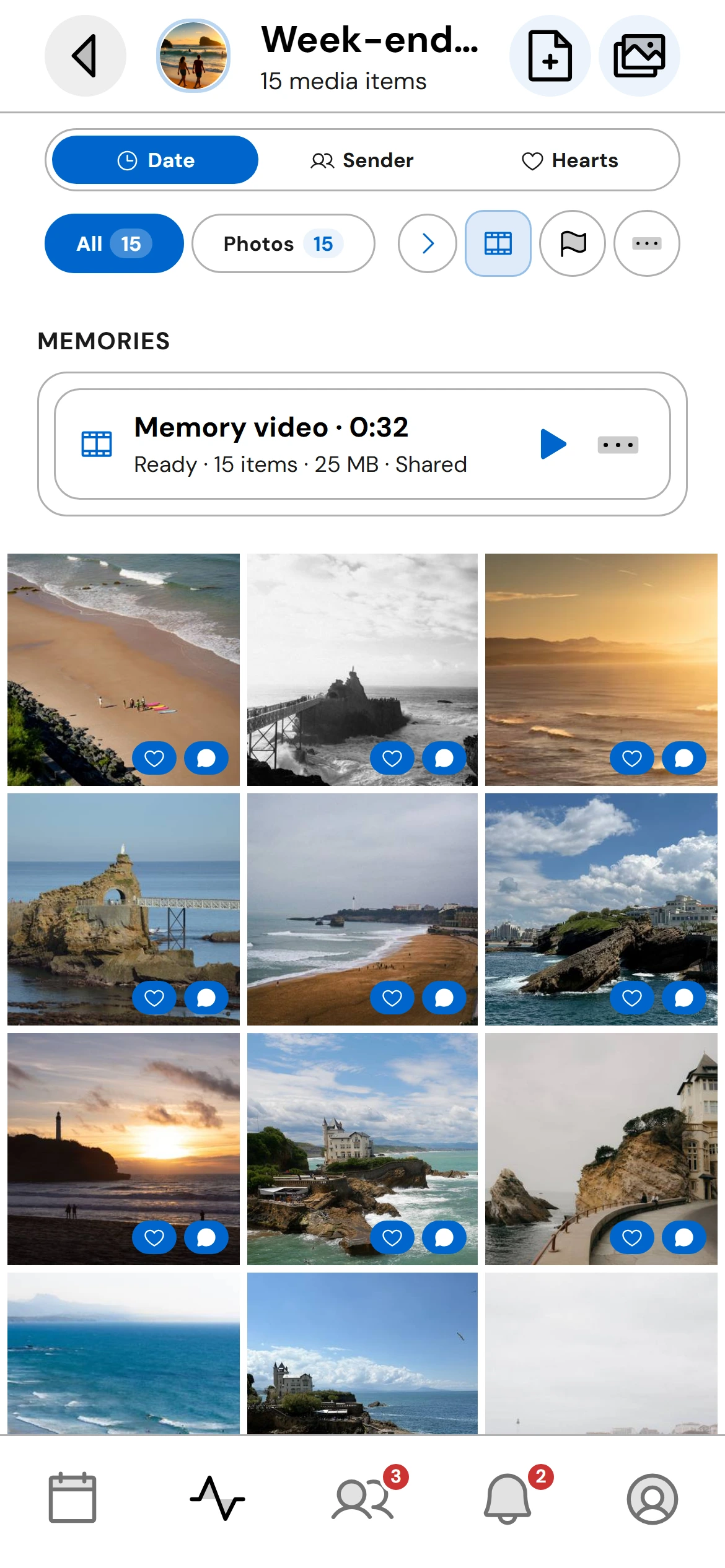Comment on the aerial beach with surfboards photo
The width and height of the screenshot is (725, 1568).
[206, 758]
